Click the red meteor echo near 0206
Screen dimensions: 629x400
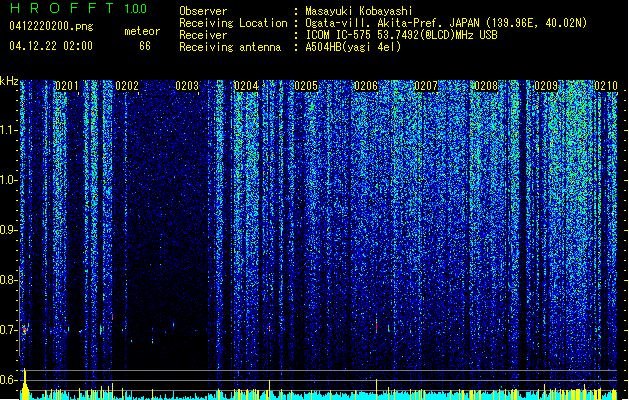pyautogui.click(x=376, y=326)
